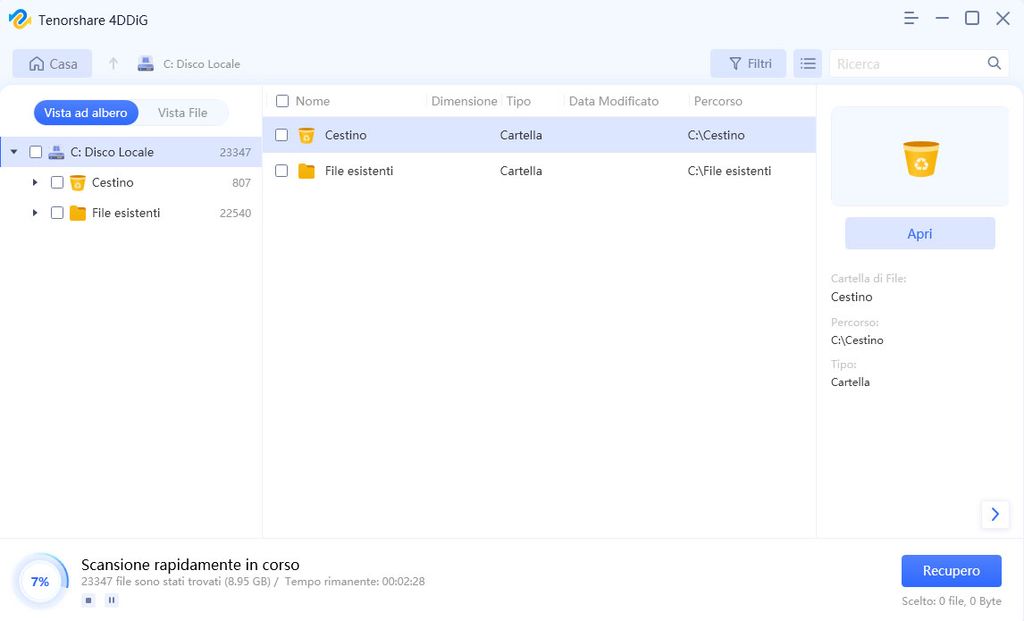The width and height of the screenshot is (1024, 621).
Task: Check the Cestino checkbox in file list
Action: [x=282, y=135]
